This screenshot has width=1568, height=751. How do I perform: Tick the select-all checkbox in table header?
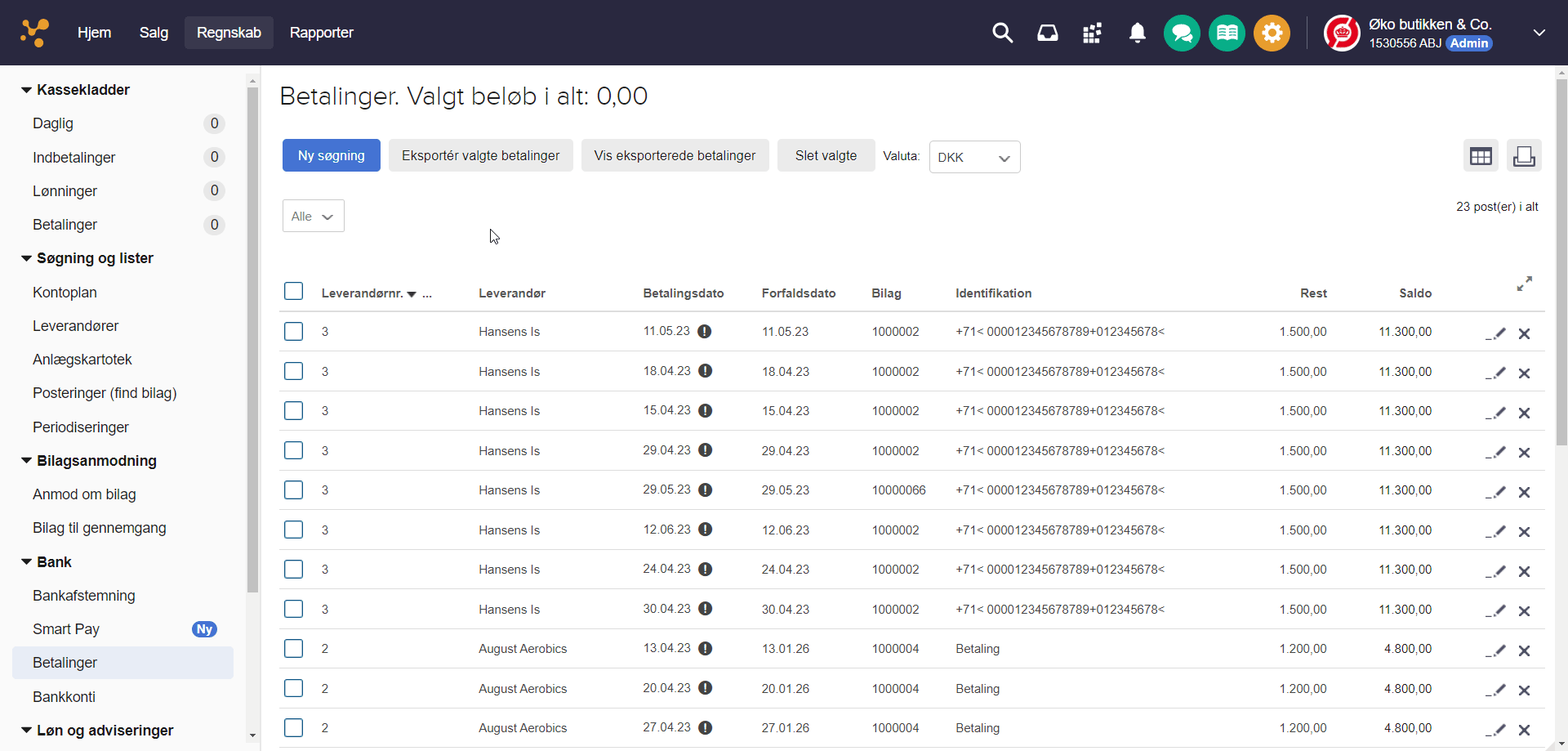[294, 292]
